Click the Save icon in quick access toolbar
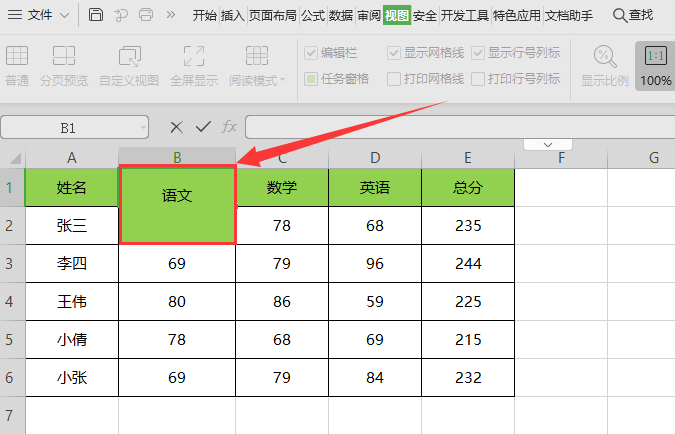This screenshot has width=675, height=434. [96, 15]
